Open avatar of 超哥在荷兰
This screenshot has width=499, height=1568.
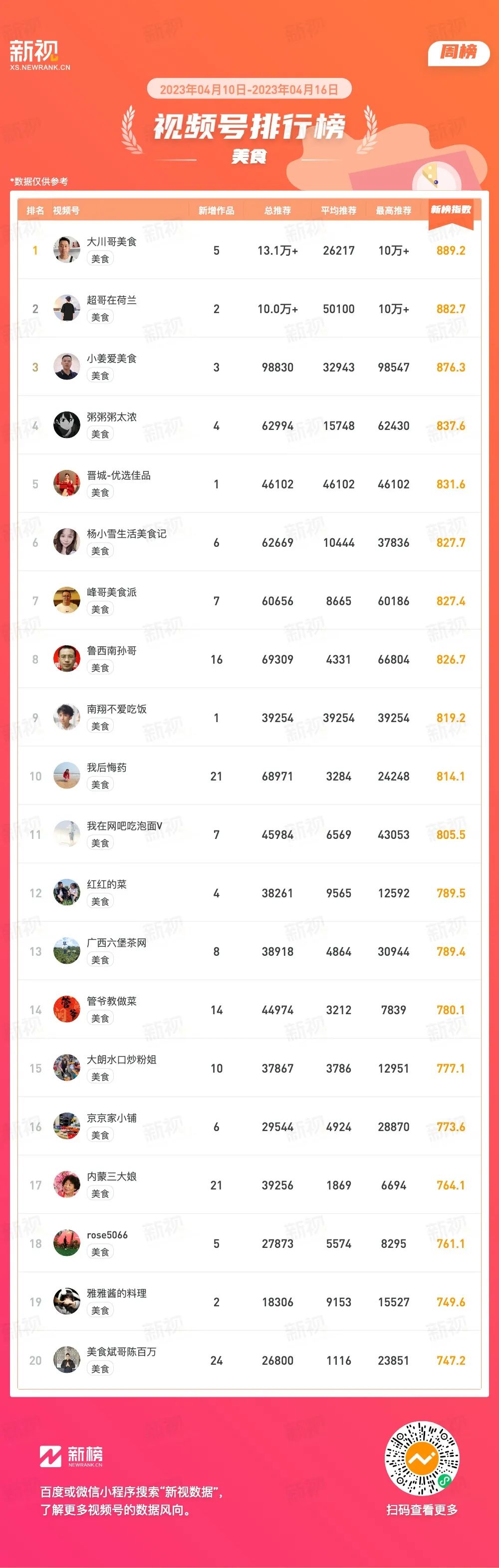tap(66, 308)
